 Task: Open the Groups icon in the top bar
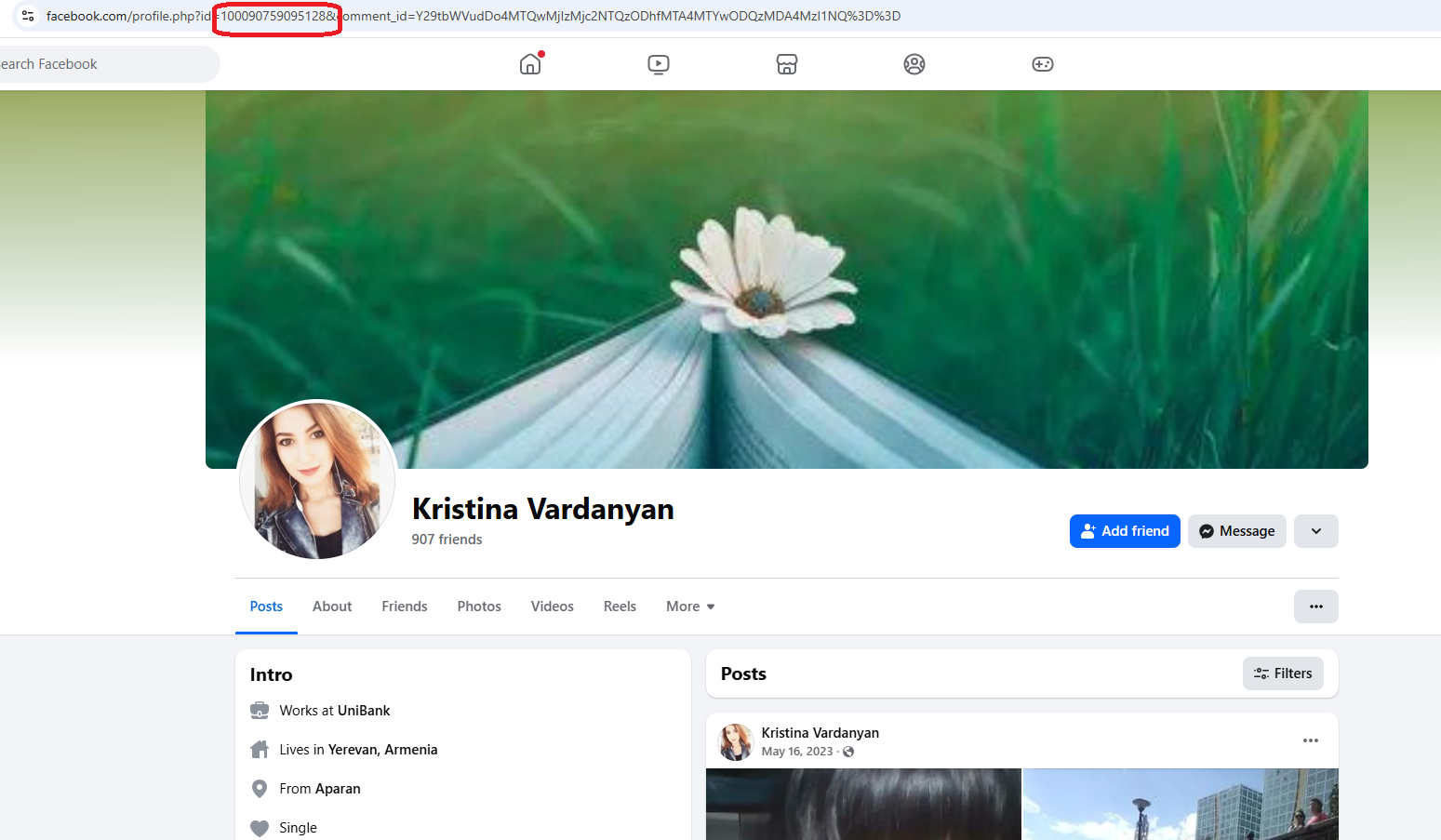914,64
